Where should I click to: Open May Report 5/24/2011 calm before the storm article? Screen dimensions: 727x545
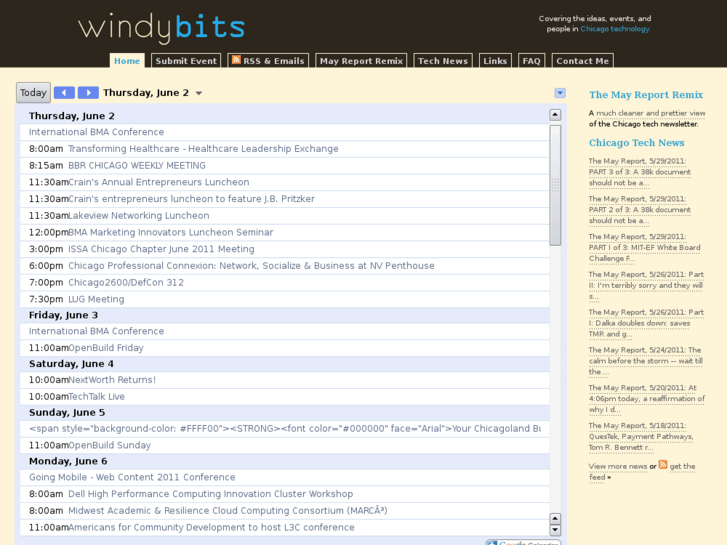click(x=646, y=361)
